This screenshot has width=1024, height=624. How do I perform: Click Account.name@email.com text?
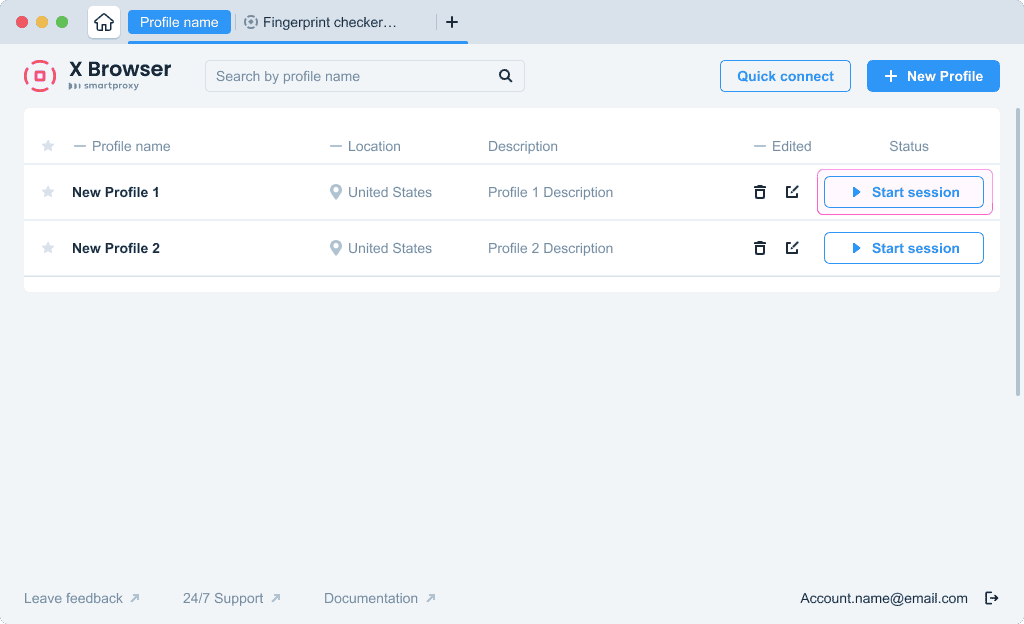click(x=884, y=598)
